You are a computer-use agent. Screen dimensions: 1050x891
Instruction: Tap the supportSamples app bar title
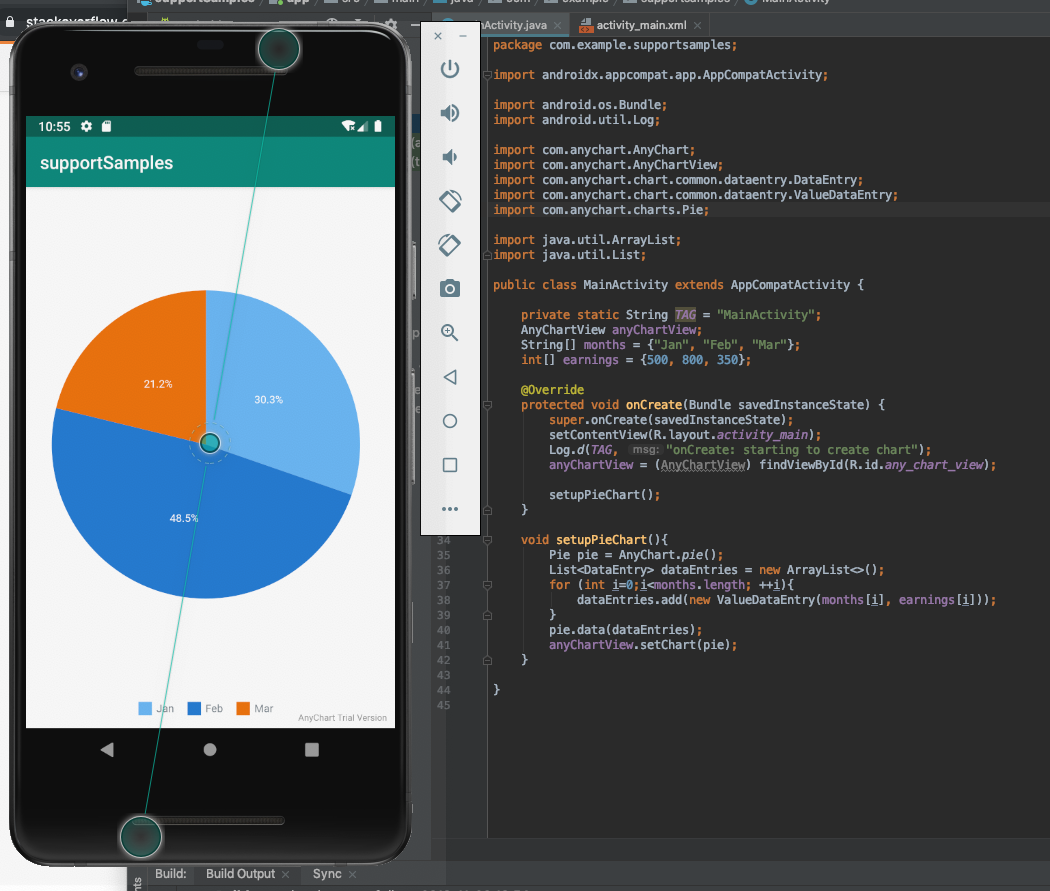pyautogui.click(x=106, y=163)
